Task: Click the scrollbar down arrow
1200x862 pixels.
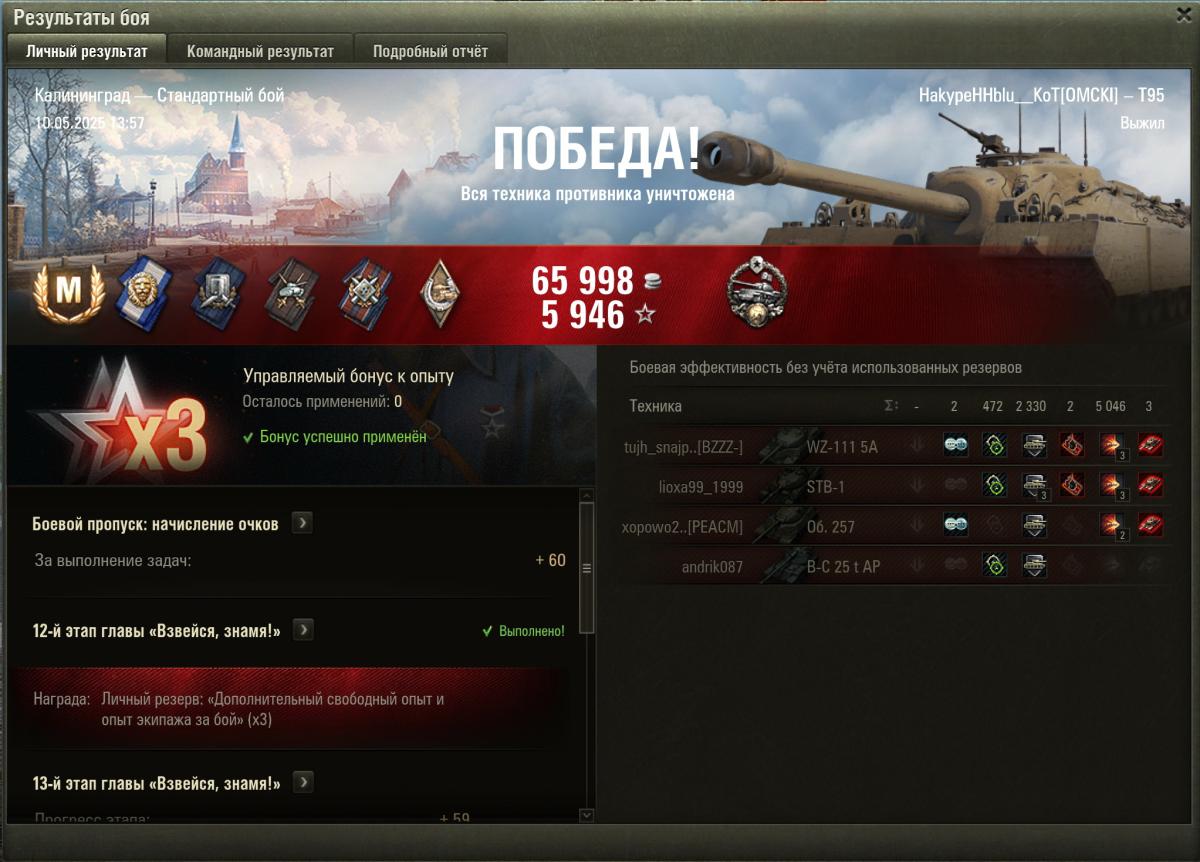Action: pyautogui.click(x=587, y=815)
